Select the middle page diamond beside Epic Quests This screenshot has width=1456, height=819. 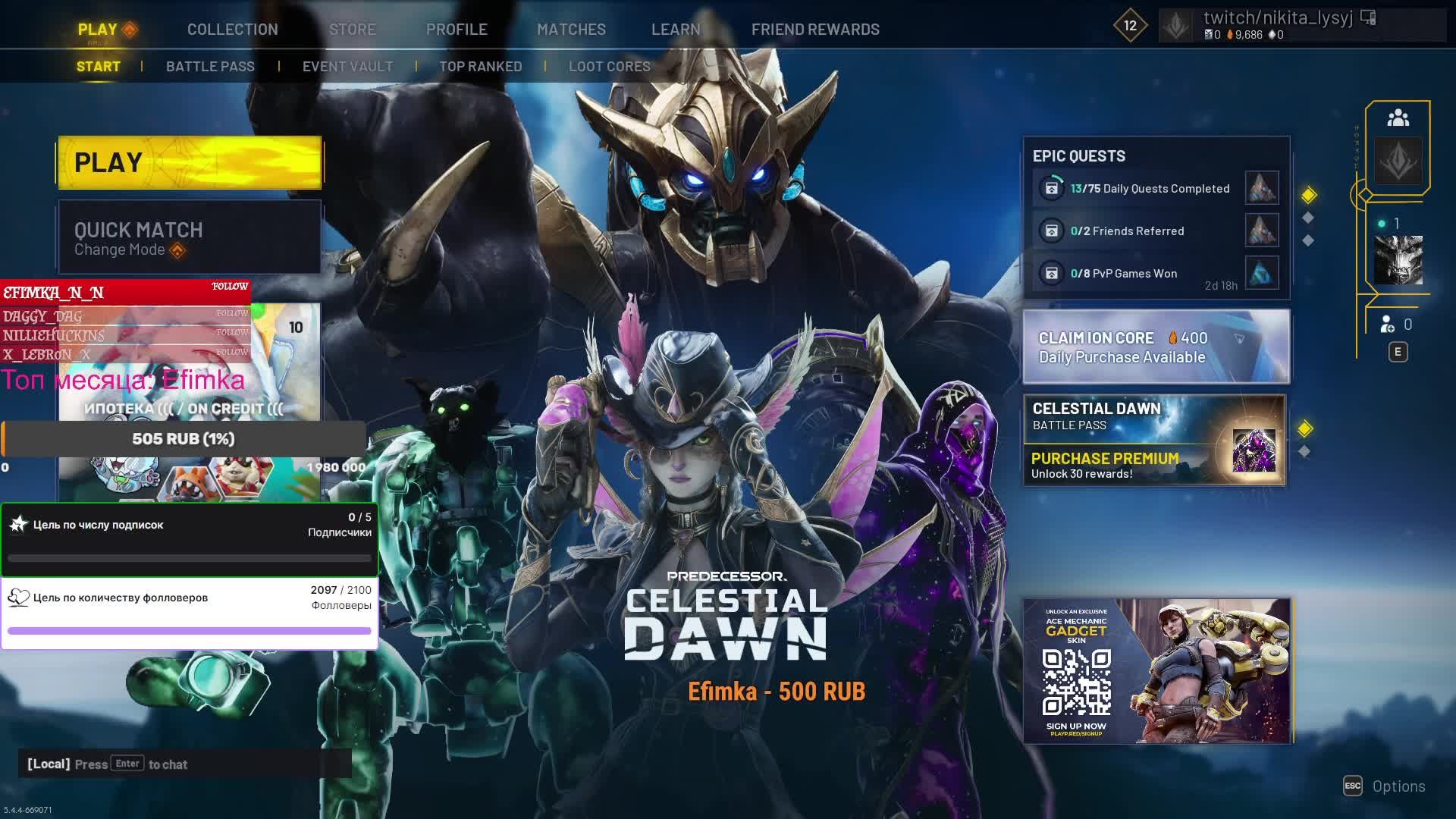pos(1307,218)
